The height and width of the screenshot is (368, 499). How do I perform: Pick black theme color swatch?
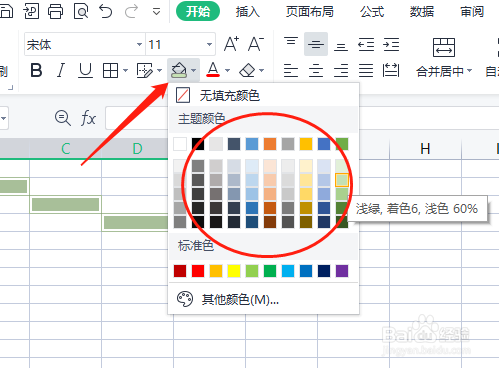198,144
